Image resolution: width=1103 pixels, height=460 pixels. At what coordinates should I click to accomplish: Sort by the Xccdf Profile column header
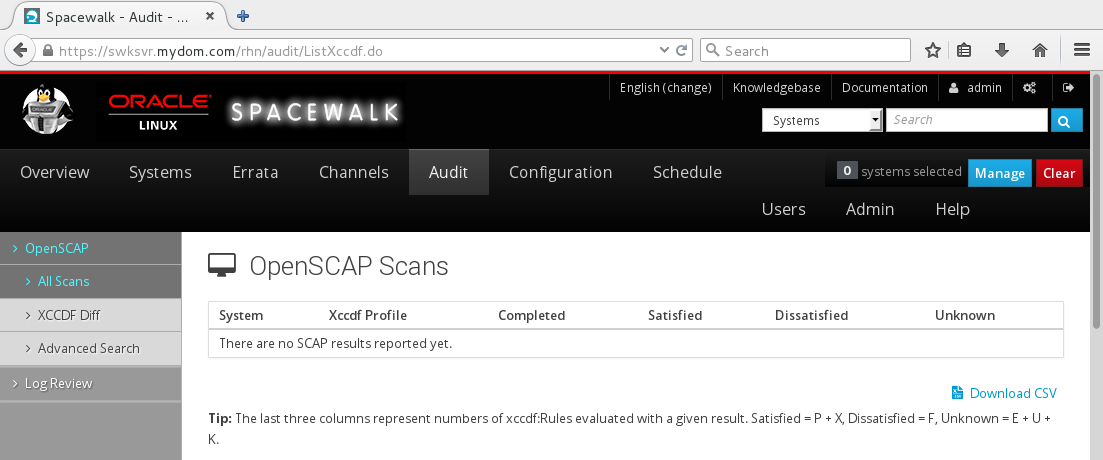368,315
